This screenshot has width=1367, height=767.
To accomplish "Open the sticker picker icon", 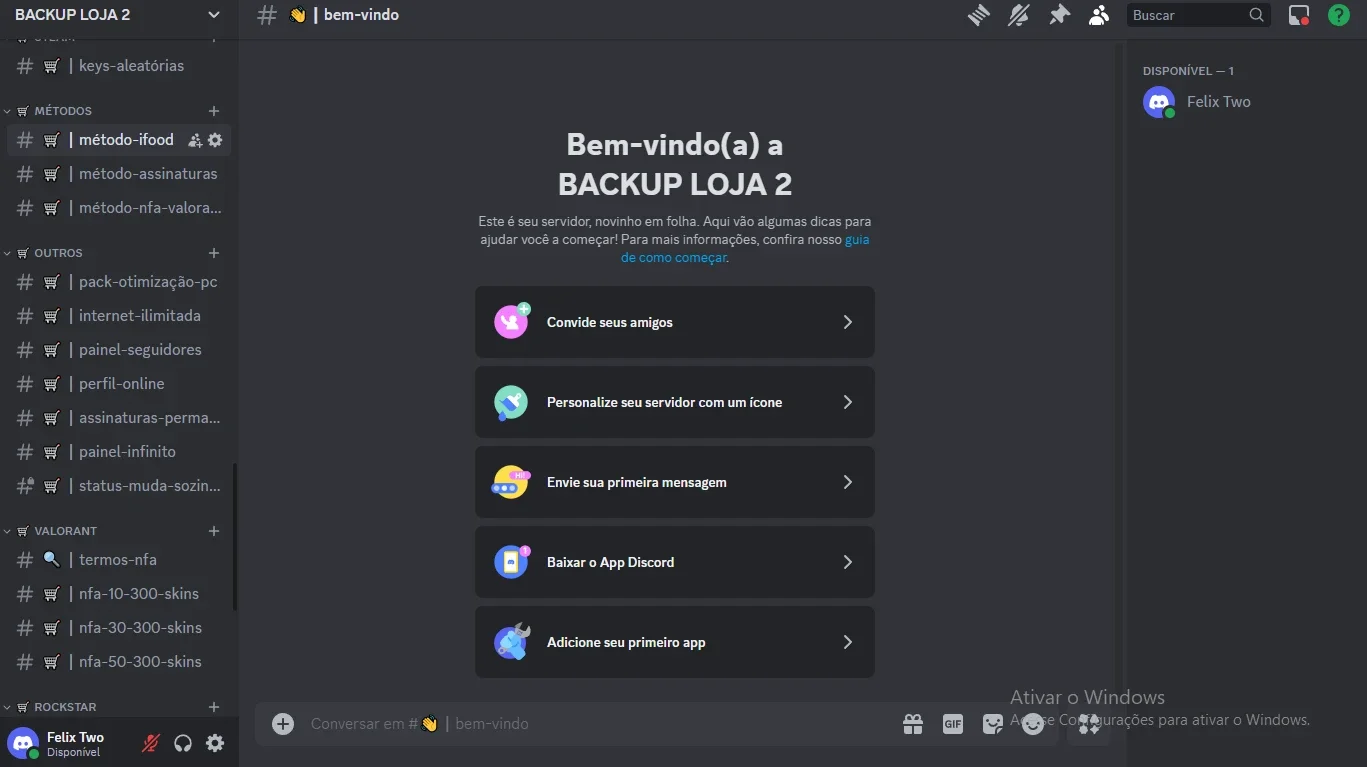I will [993, 724].
